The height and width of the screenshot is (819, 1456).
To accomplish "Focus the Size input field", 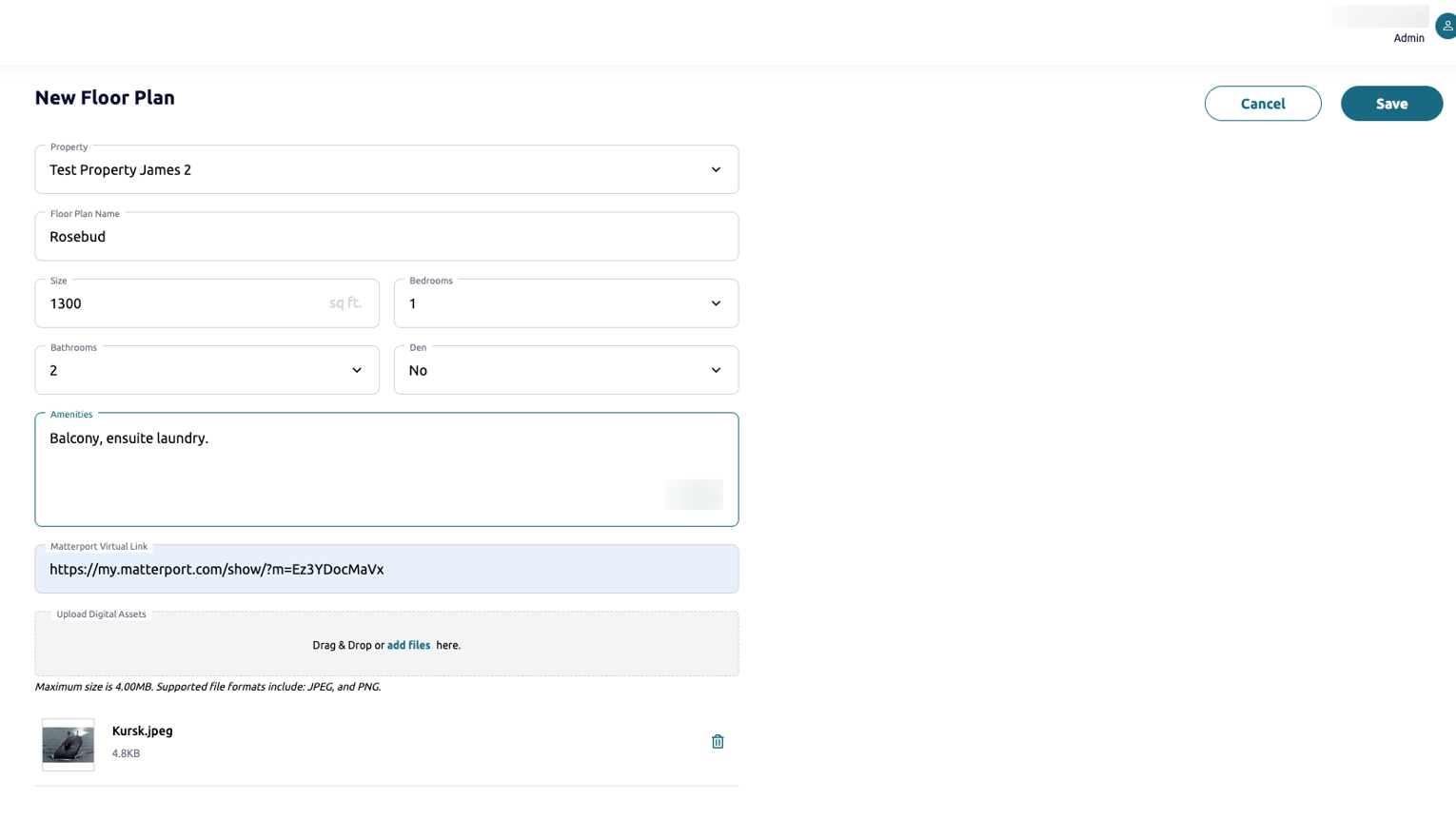I will coord(207,303).
